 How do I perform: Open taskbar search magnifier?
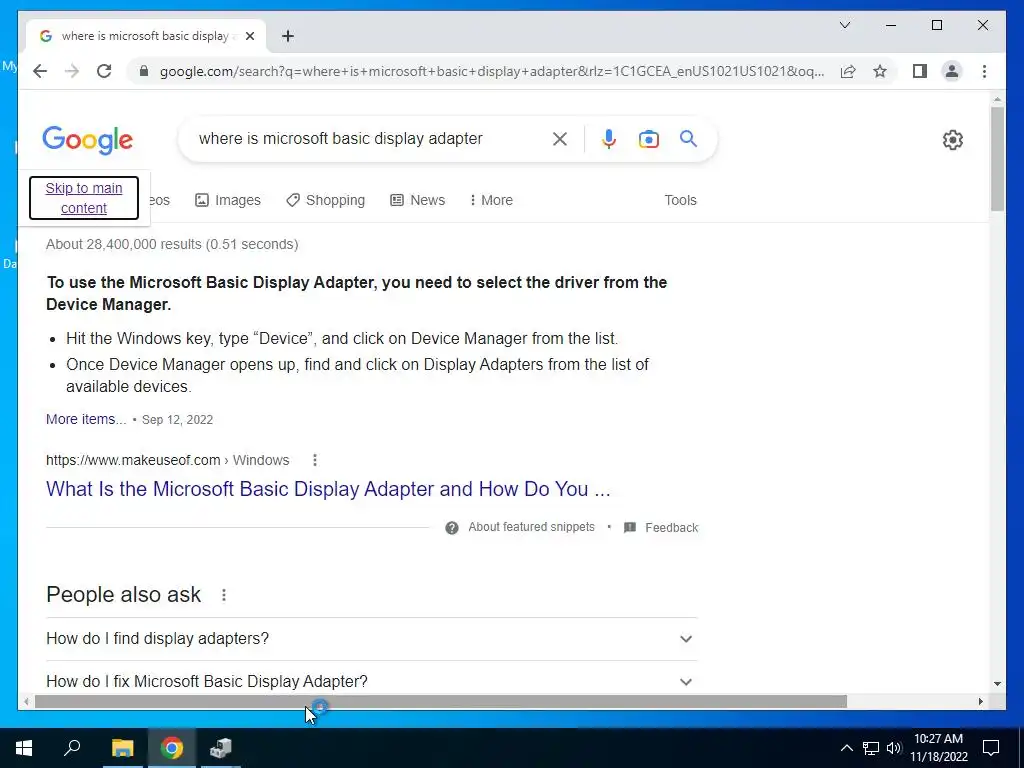point(72,748)
